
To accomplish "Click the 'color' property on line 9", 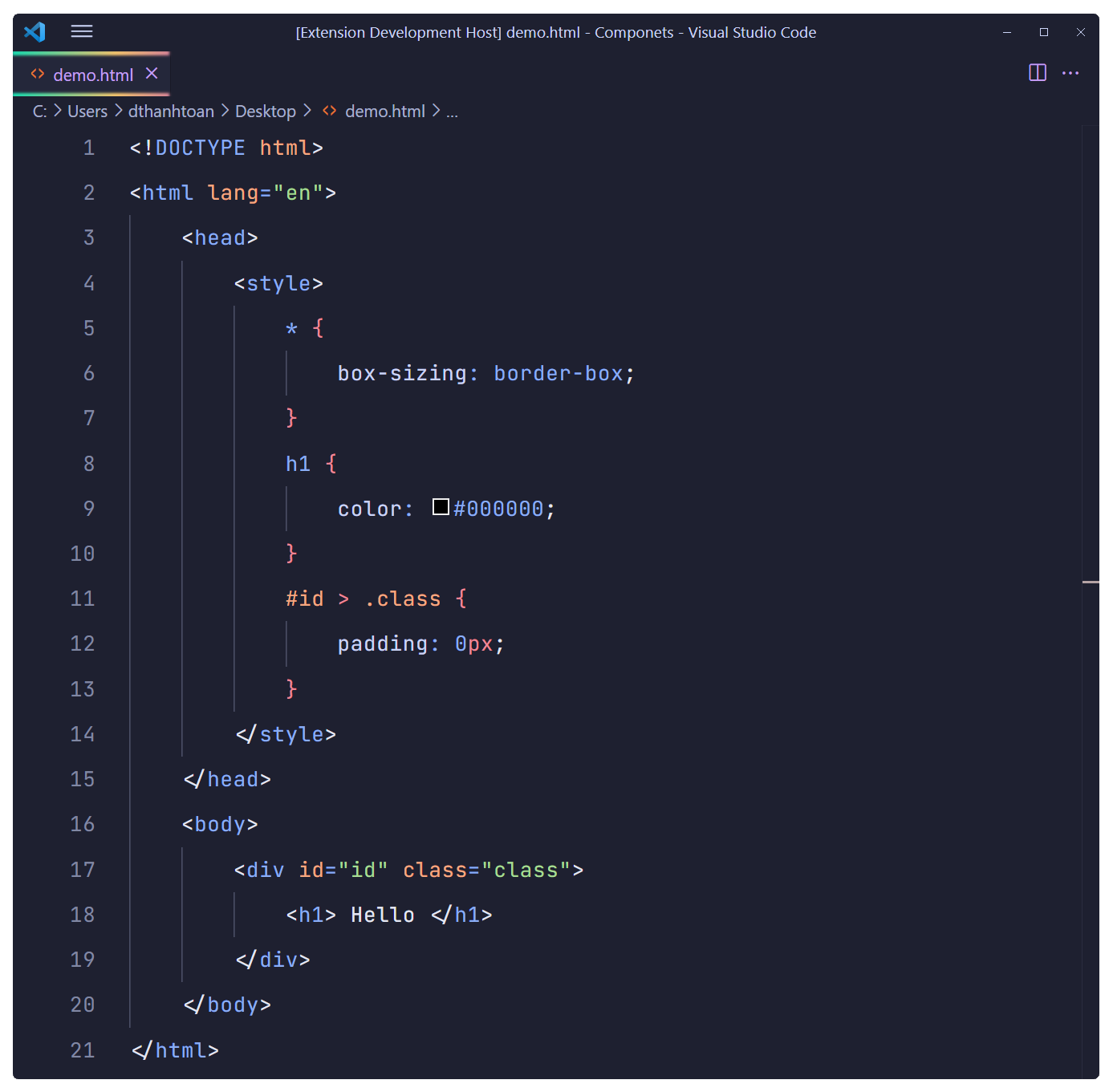I will click(369, 509).
